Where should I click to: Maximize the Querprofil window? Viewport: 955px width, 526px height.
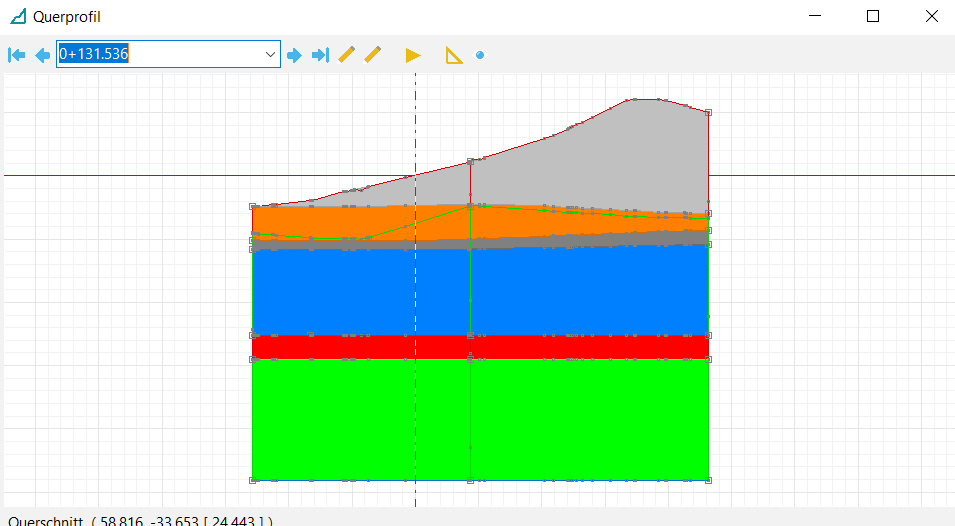[x=873, y=17]
